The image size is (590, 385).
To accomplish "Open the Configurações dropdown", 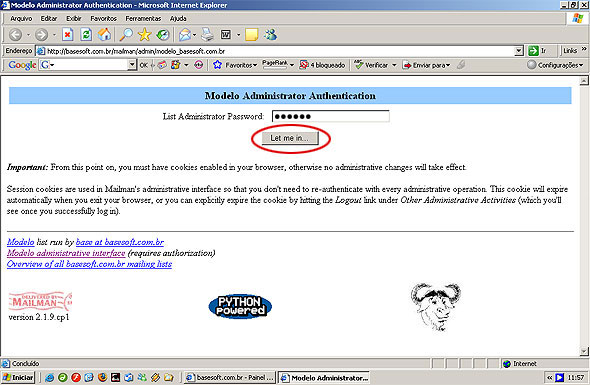I will (555, 65).
